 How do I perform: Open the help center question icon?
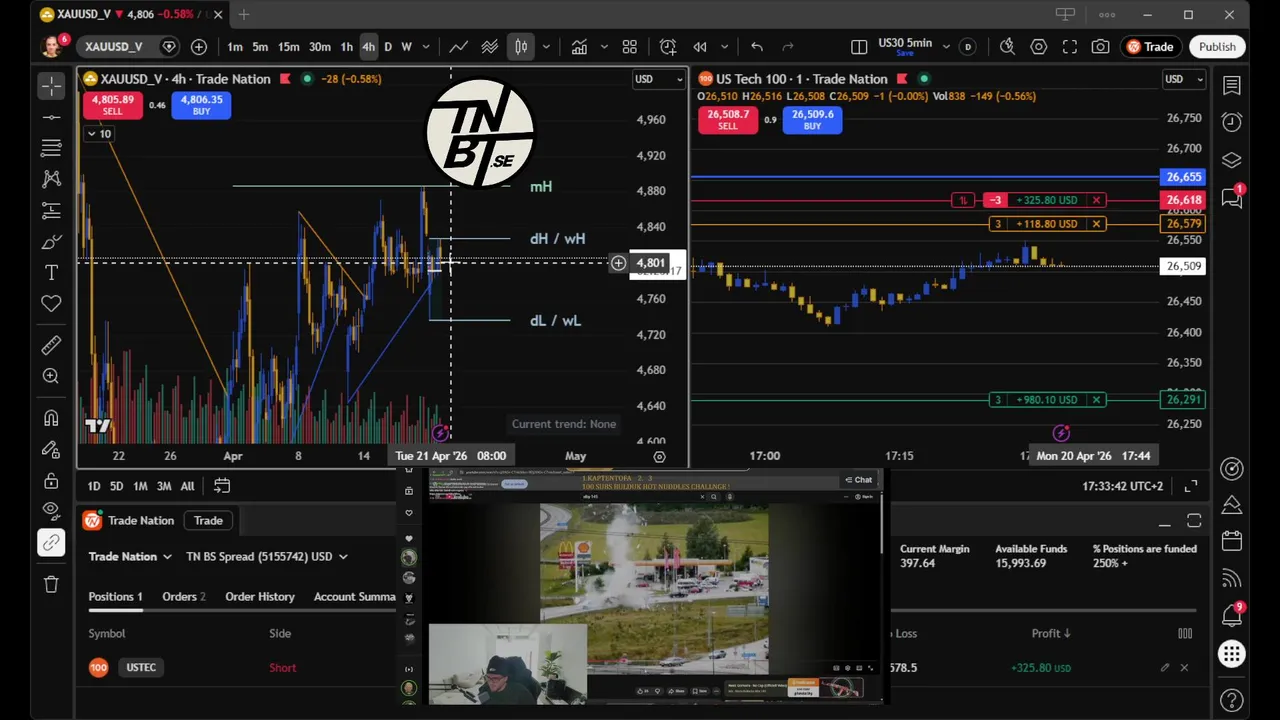pos(1232,700)
